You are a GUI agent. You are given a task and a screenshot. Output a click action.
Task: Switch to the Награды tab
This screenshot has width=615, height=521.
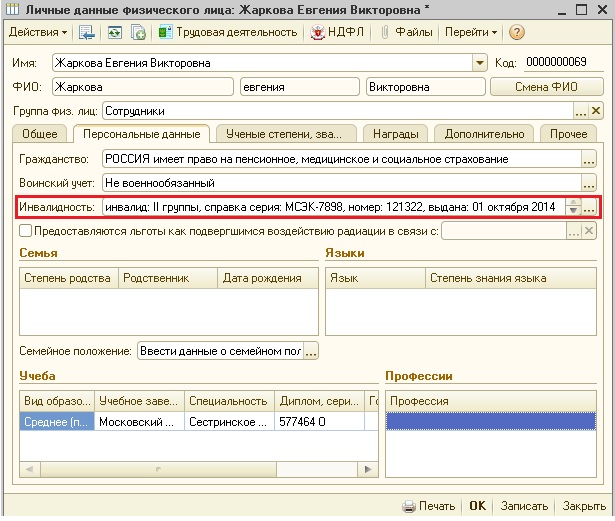point(395,134)
